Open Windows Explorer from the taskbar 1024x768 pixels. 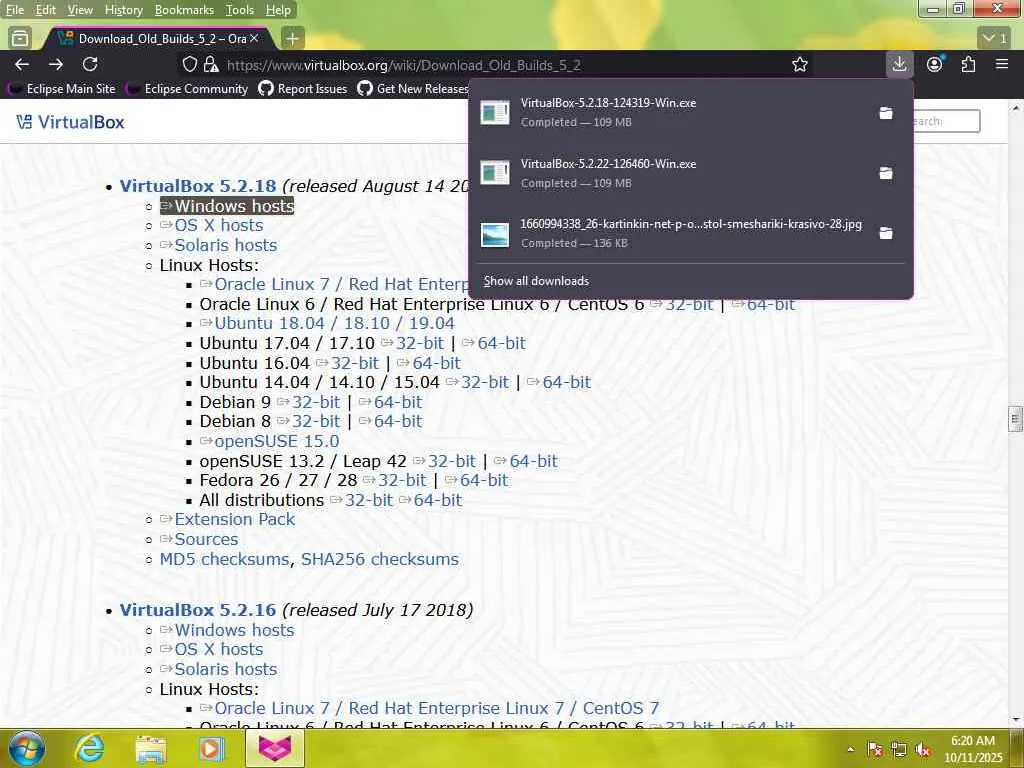[150, 748]
